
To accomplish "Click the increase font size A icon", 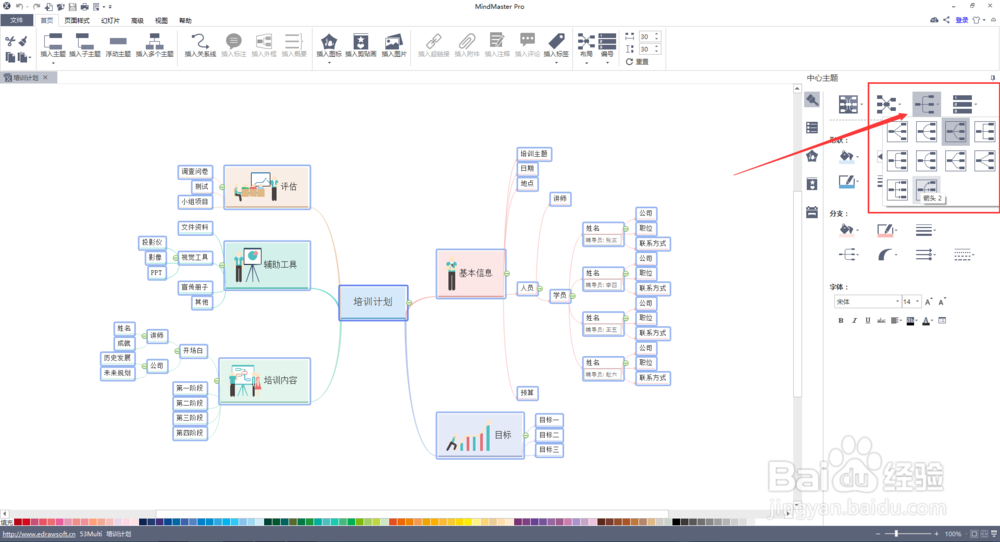I will (x=929, y=302).
